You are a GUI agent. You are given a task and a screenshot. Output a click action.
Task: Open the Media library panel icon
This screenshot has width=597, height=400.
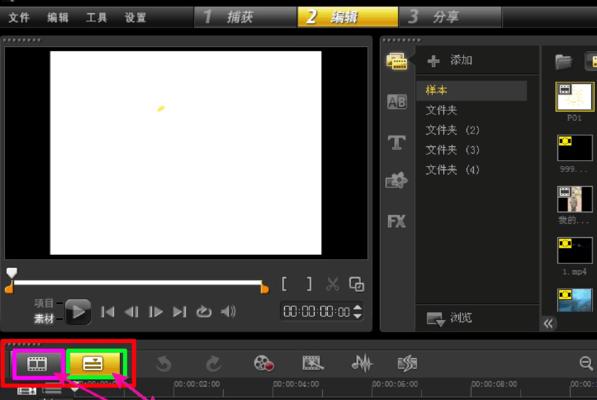pyautogui.click(x=396, y=61)
